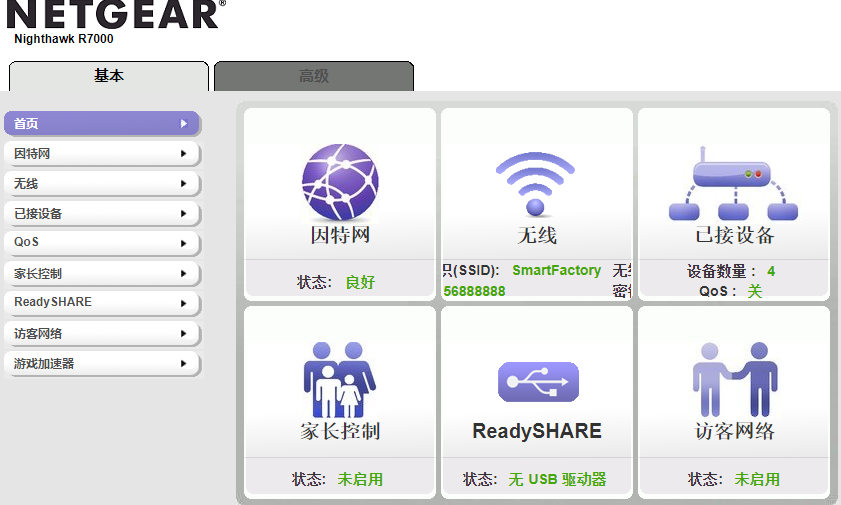Click the arrow on sidebar 家长控制 row
841x505 pixels.
click(184, 273)
